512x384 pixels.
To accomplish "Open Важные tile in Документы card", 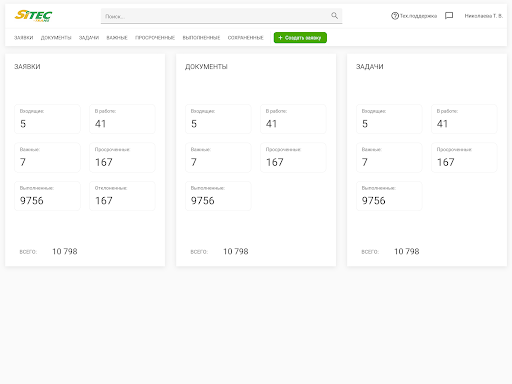I will coord(218,157).
